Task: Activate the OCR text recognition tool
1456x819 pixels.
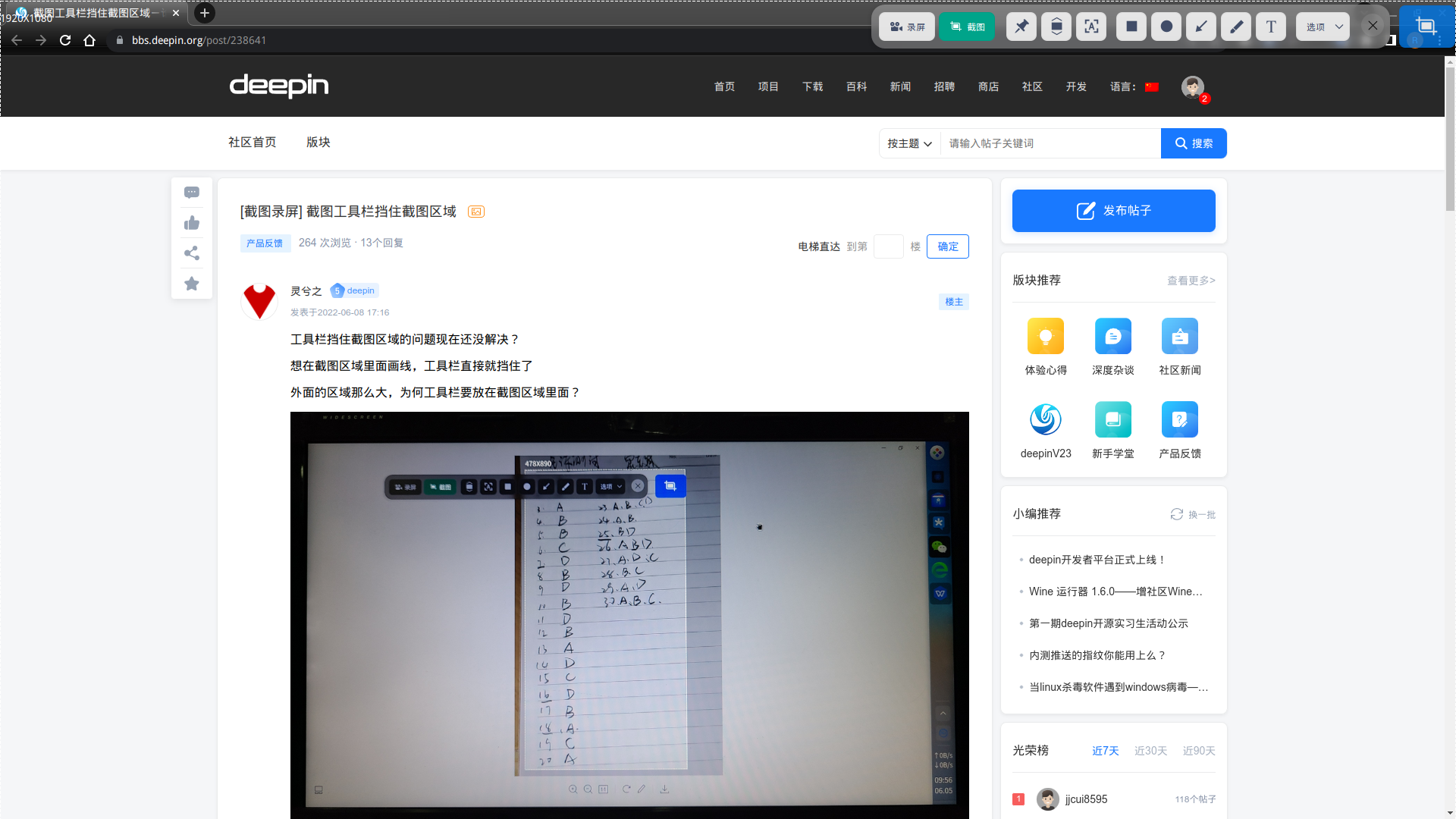Action: tap(1091, 27)
